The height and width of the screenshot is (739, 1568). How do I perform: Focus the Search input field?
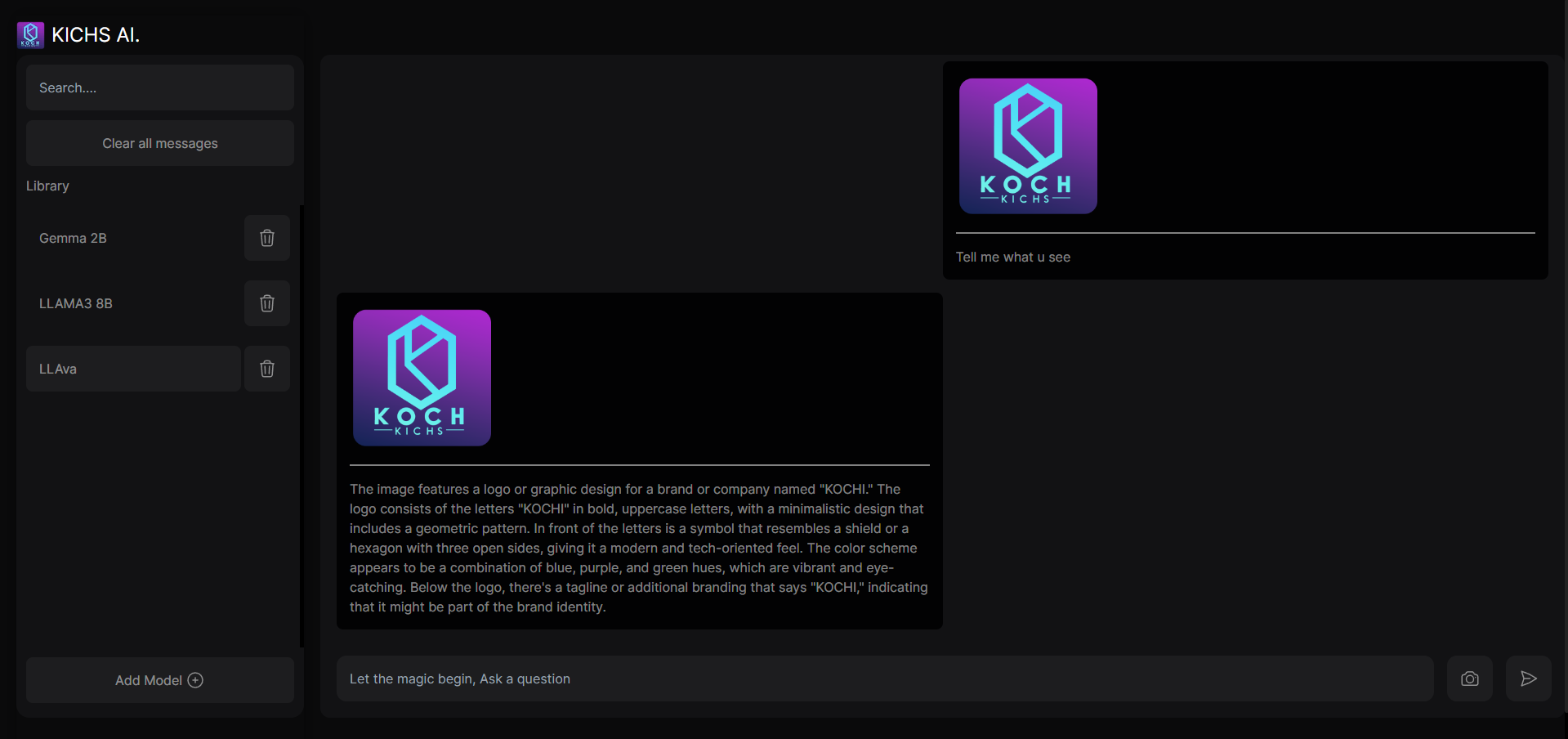coord(160,87)
